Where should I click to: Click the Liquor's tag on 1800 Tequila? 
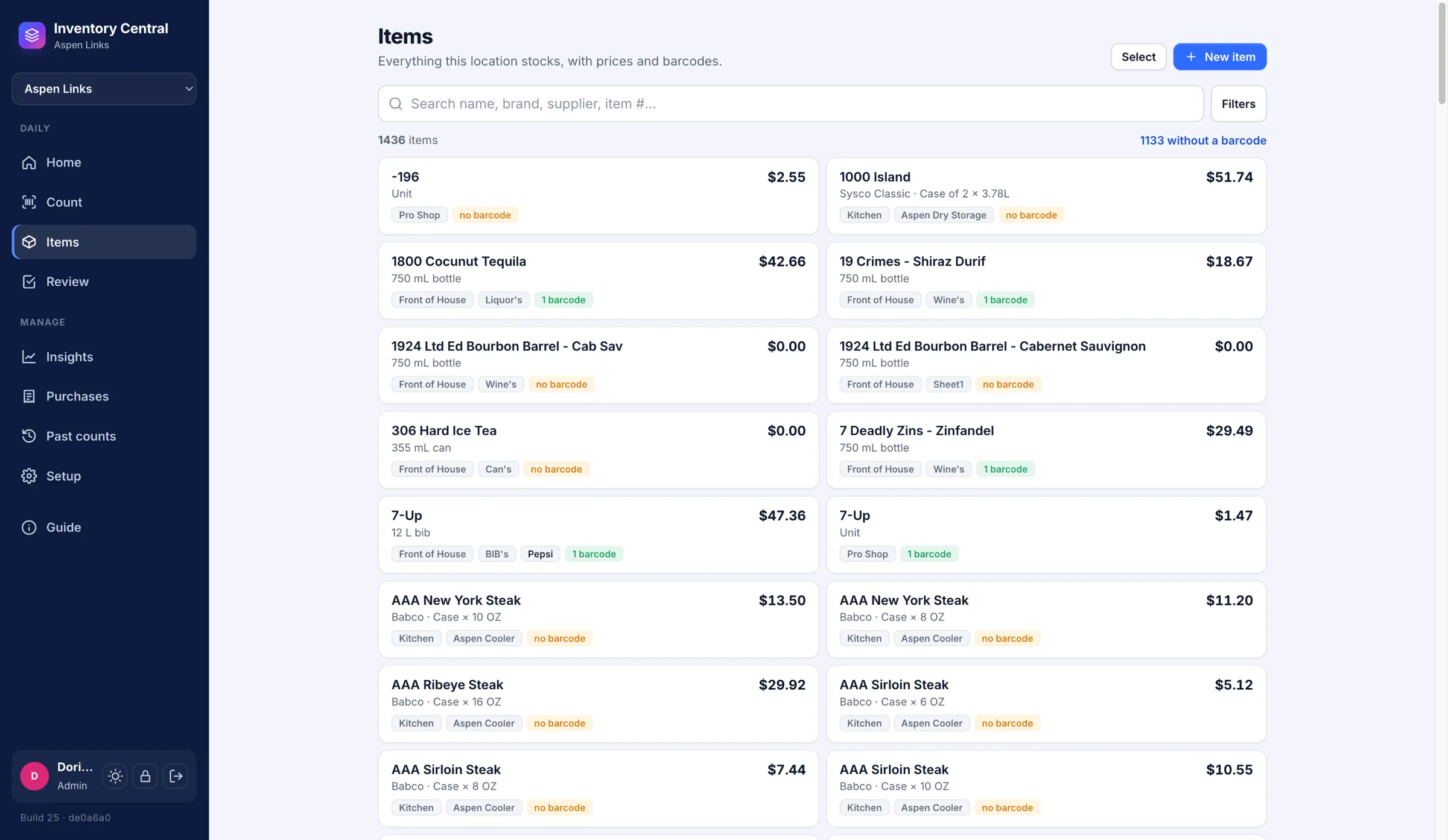[503, 300]
